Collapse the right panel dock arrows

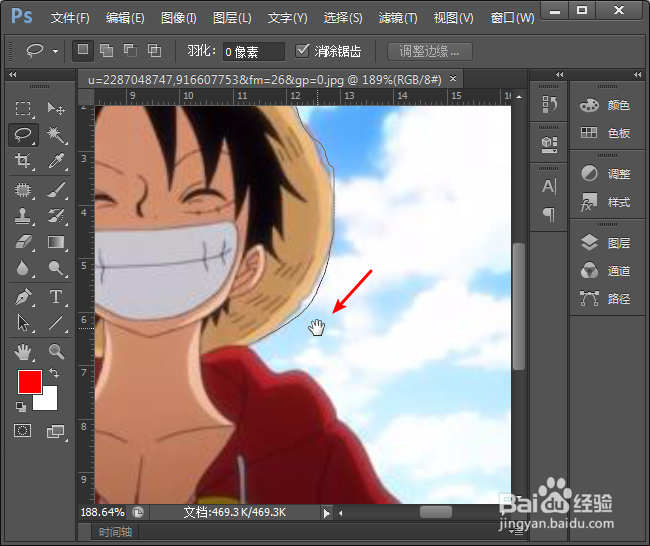pos(638,75)
